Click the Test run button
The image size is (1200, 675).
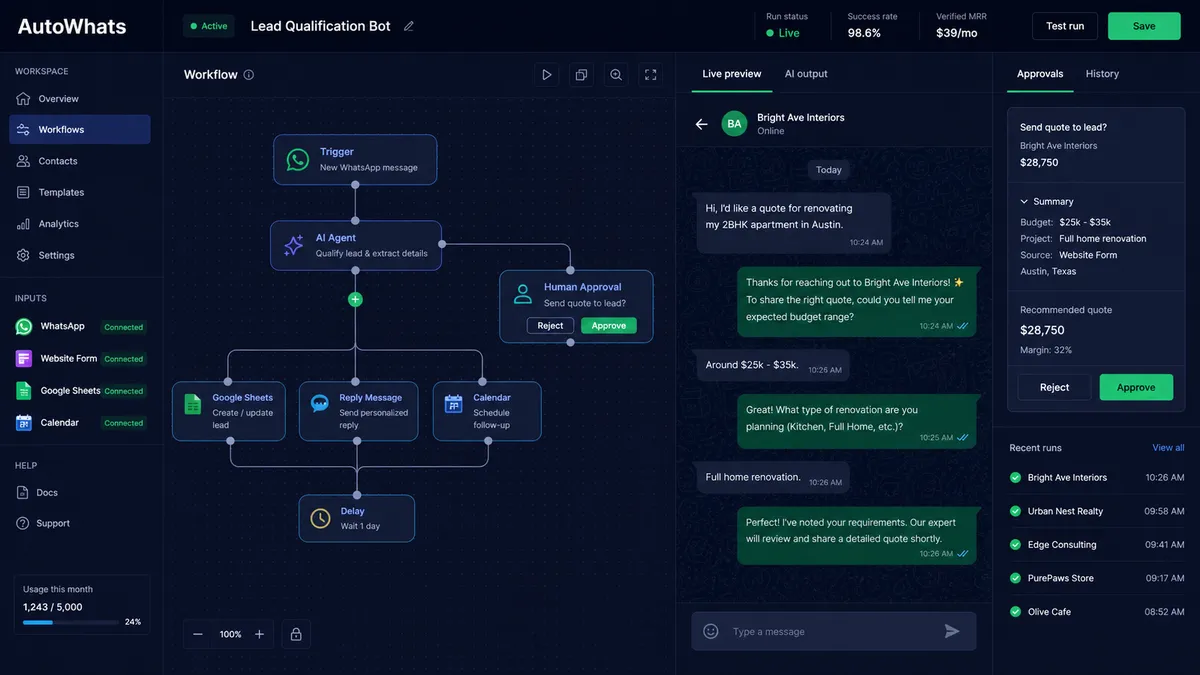click(1065, 26)
